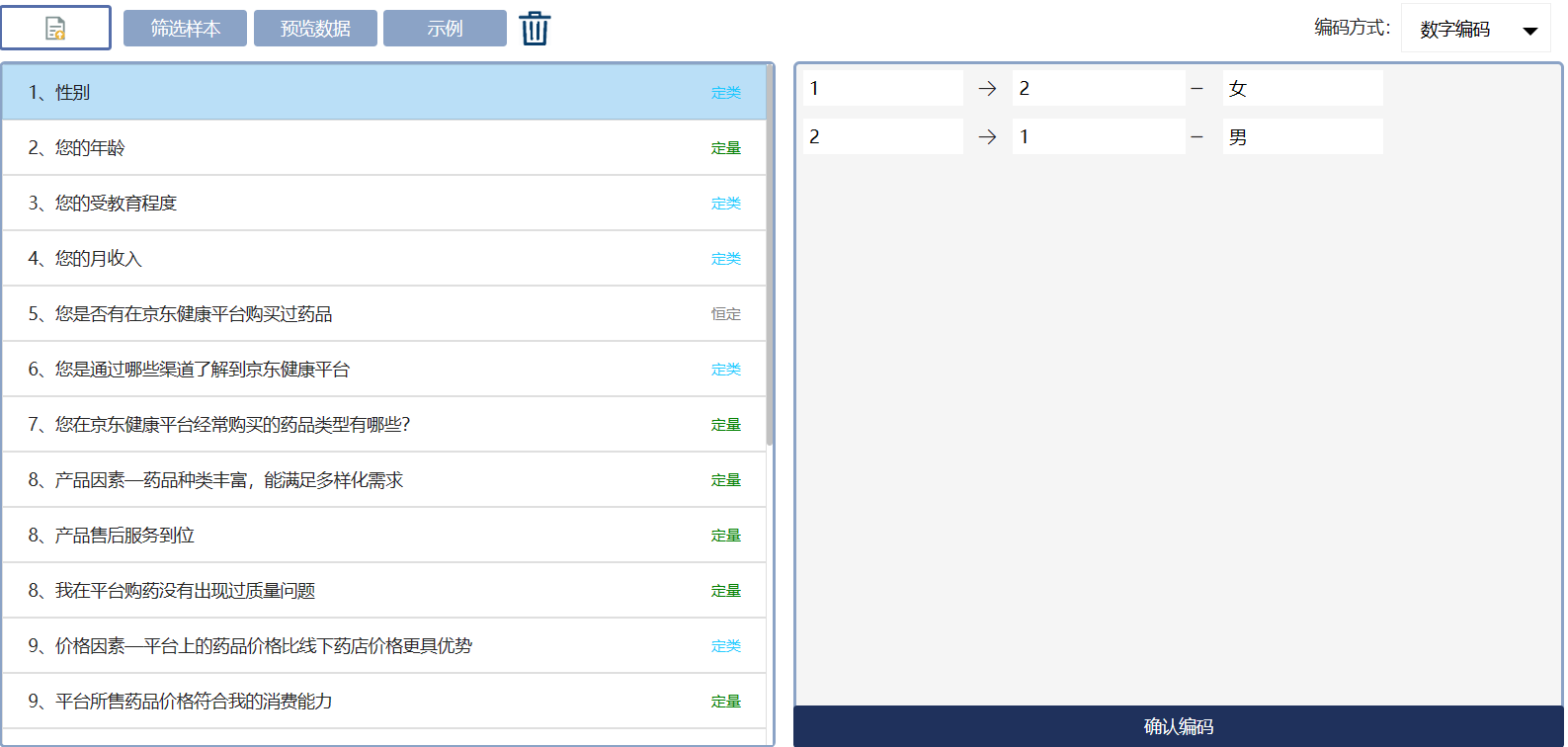
Task: Confirm encoding with 确认编码 button
Action: point(1178,726)
